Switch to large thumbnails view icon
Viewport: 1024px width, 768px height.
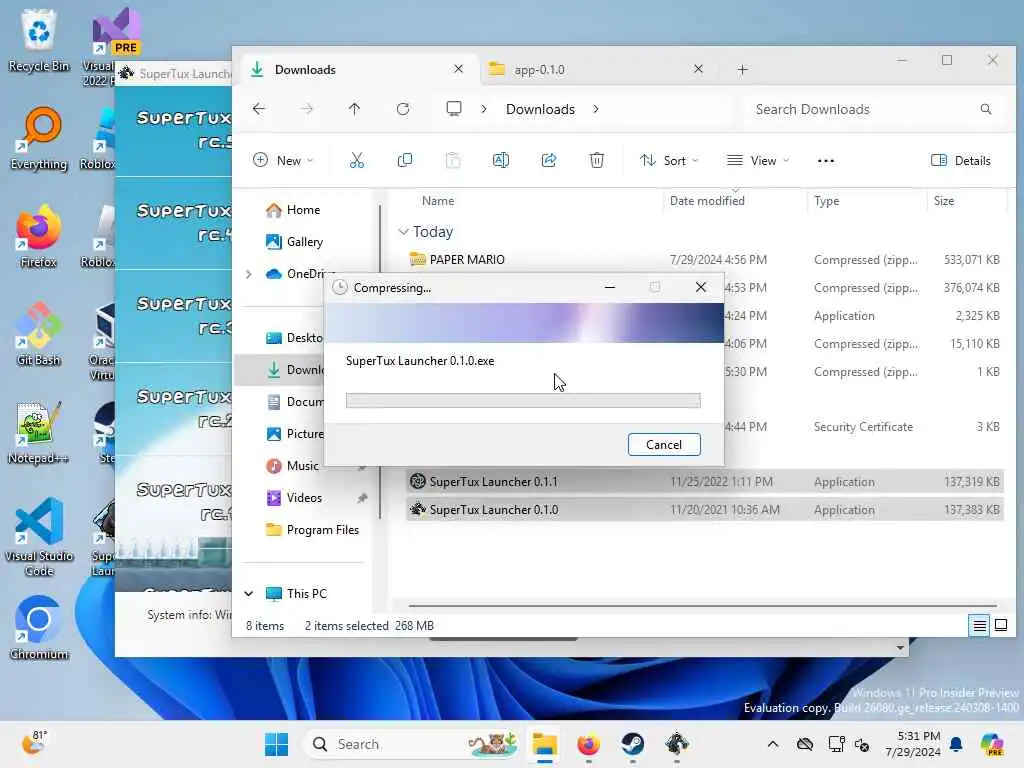(x=1000, y=626)
